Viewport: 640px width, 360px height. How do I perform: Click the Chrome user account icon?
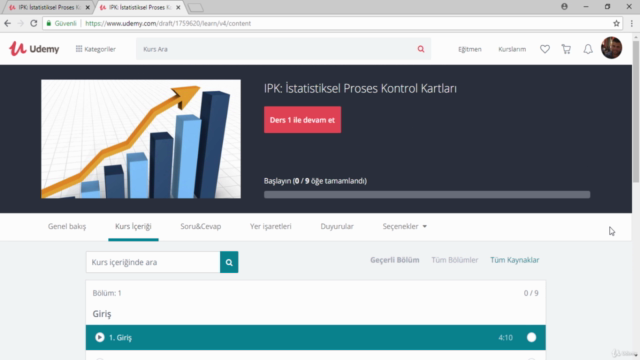[x=564, y=7]
